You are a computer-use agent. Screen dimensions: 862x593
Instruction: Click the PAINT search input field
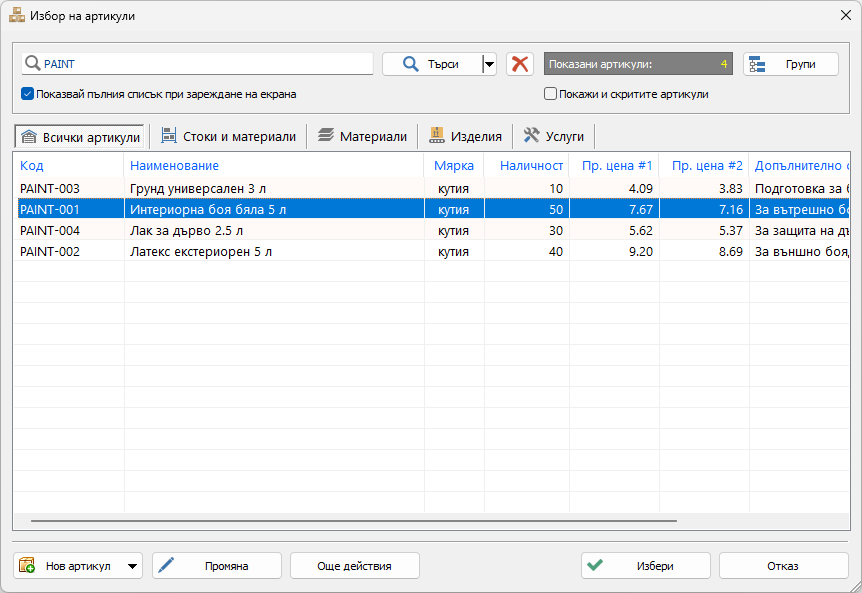tap(197, 64)
